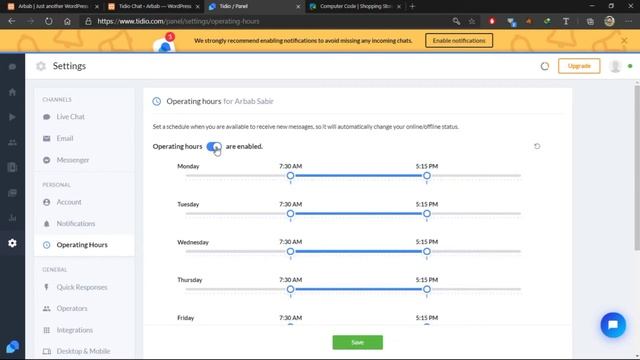The height and width of the screenshot is (360, 640).
Task: Click the 'Friday' day label
Action: coord(186,318)
